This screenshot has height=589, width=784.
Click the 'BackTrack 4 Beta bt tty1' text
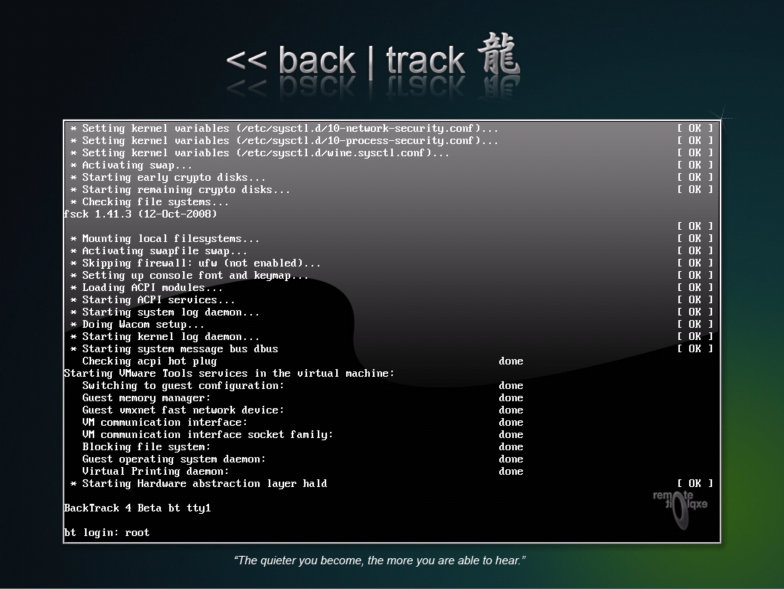coord(138,508)
